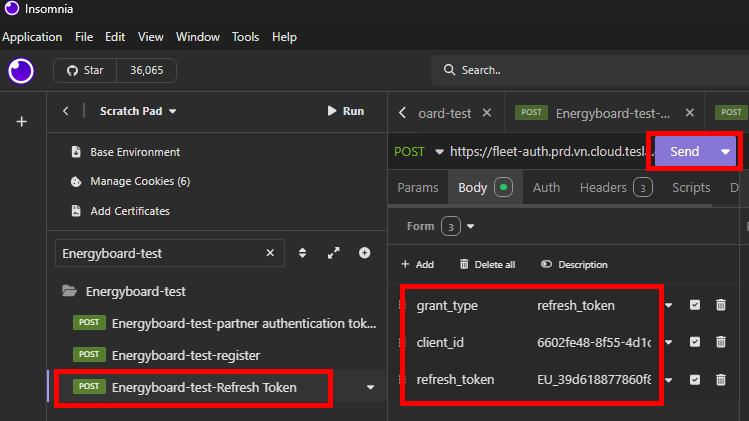Clear the Energyboard-test filter text
Viewport: 749px width, 421px height.
270,253
